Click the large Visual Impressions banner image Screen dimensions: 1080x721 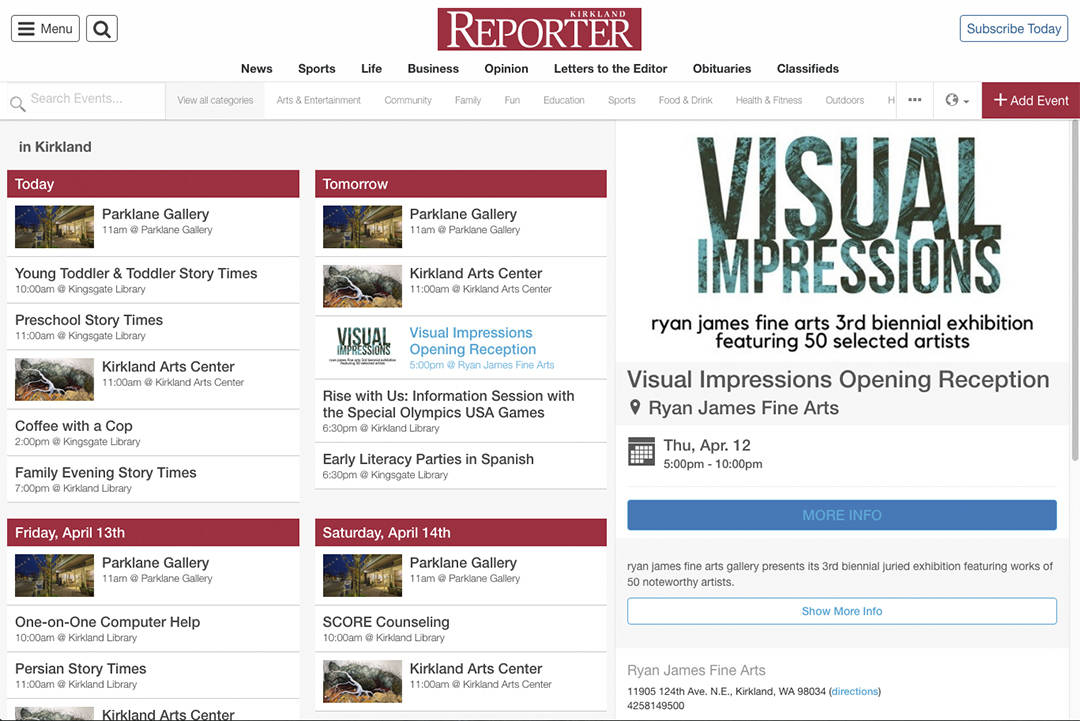coord(842,242)
